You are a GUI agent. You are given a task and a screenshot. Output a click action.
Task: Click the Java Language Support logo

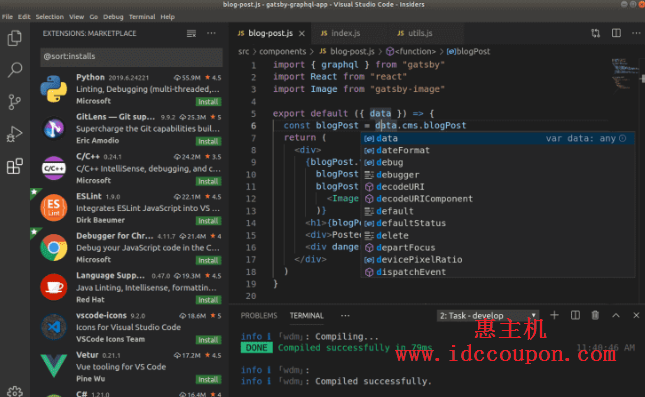tap(54, 287)
